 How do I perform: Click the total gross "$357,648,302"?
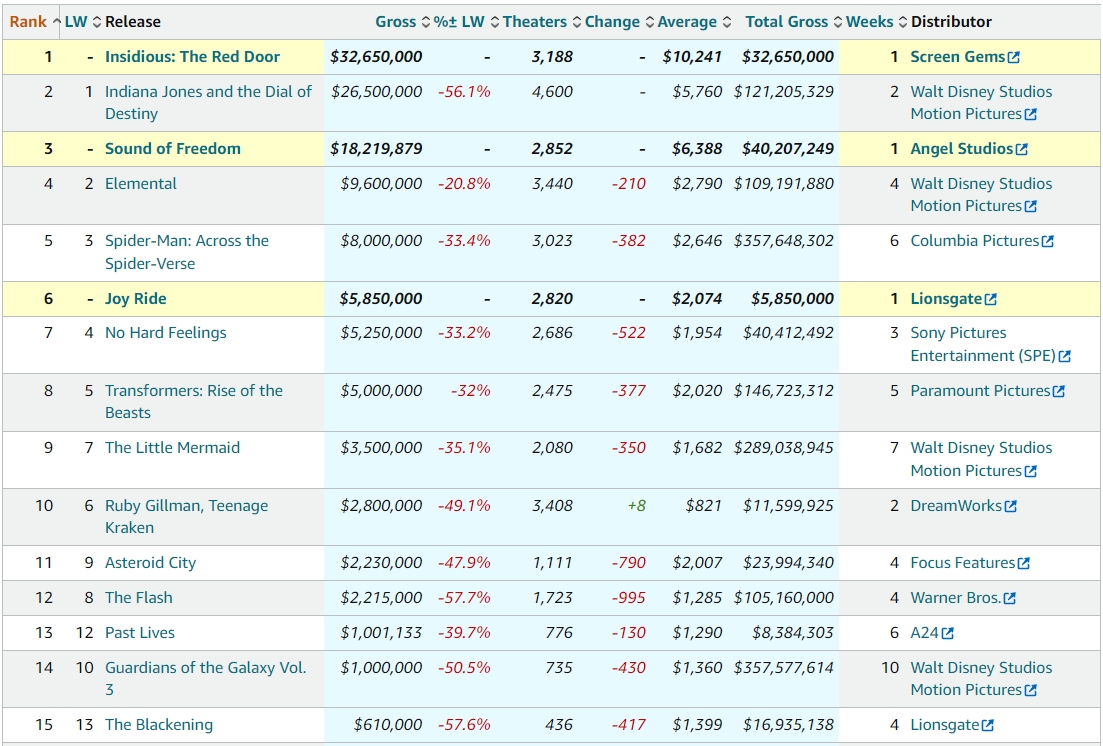[784, 241]
